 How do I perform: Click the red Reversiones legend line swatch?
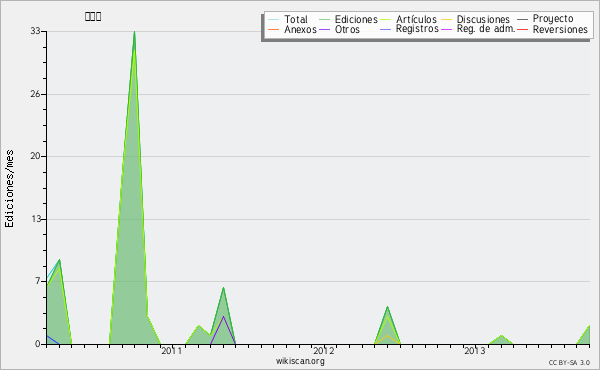522,29
